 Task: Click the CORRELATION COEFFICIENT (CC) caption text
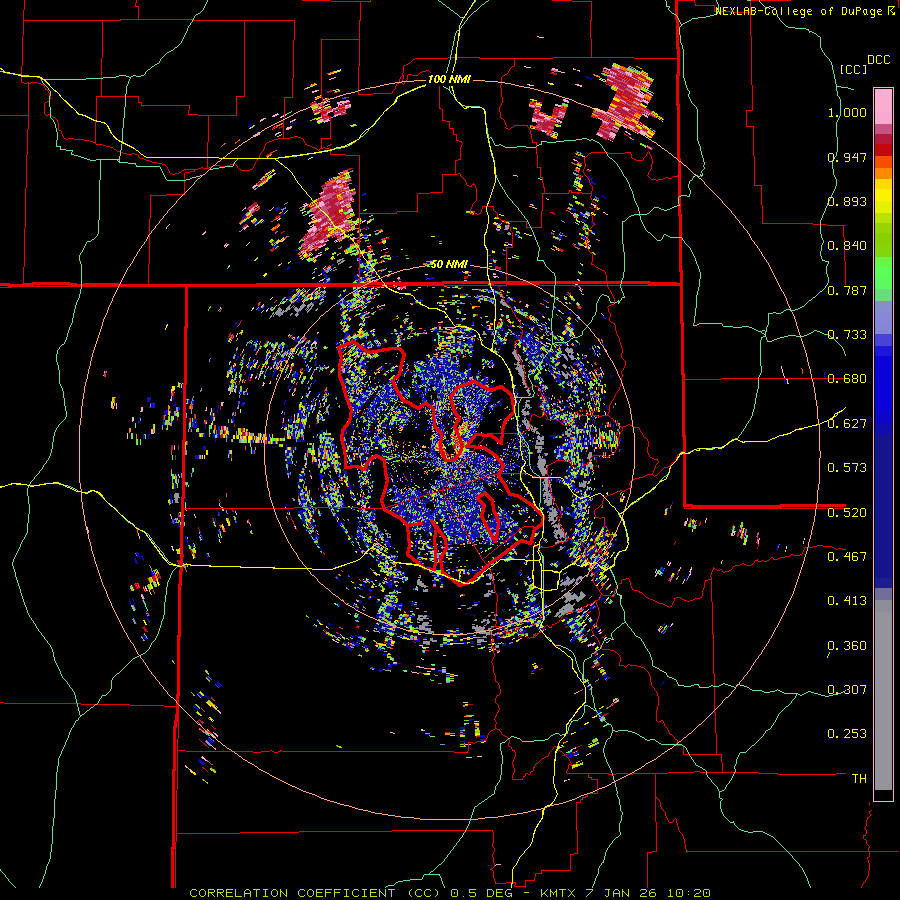315,893
